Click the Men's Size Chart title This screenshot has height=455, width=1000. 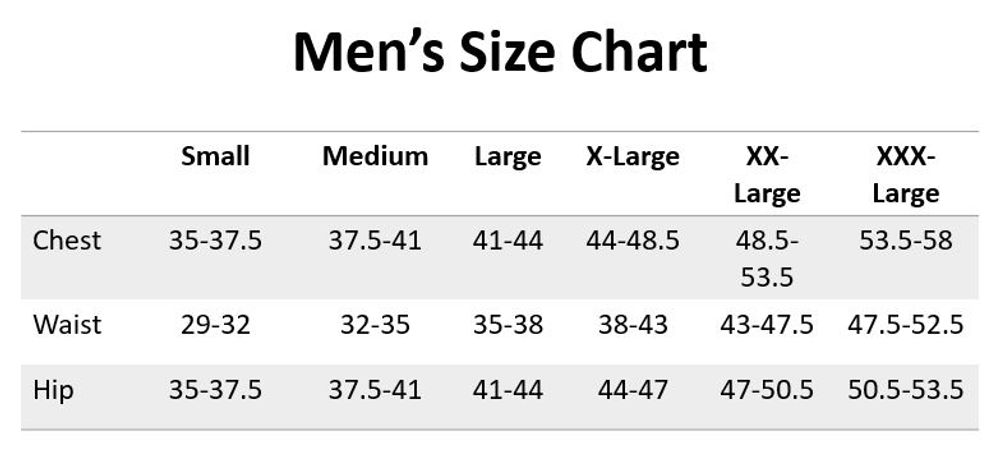[500, 52]
